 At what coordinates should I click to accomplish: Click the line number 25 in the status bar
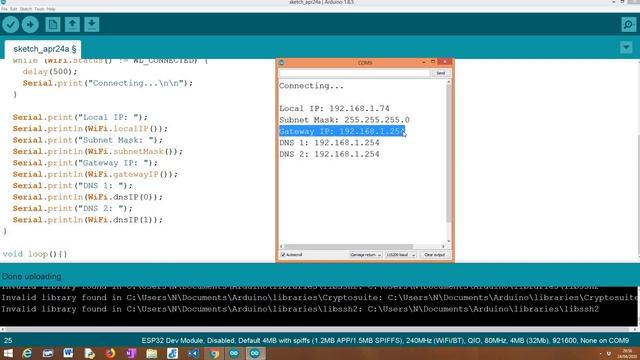click(8, 340)
